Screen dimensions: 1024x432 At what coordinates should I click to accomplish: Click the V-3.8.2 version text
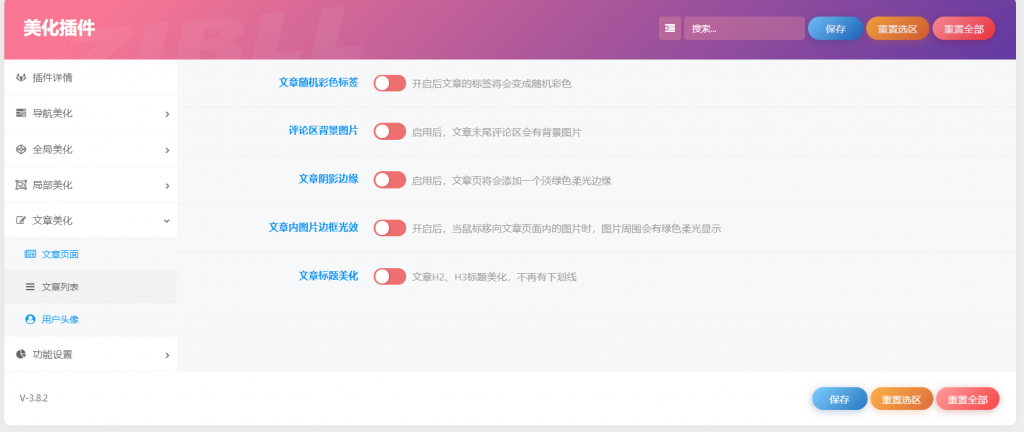pos(33,398)
